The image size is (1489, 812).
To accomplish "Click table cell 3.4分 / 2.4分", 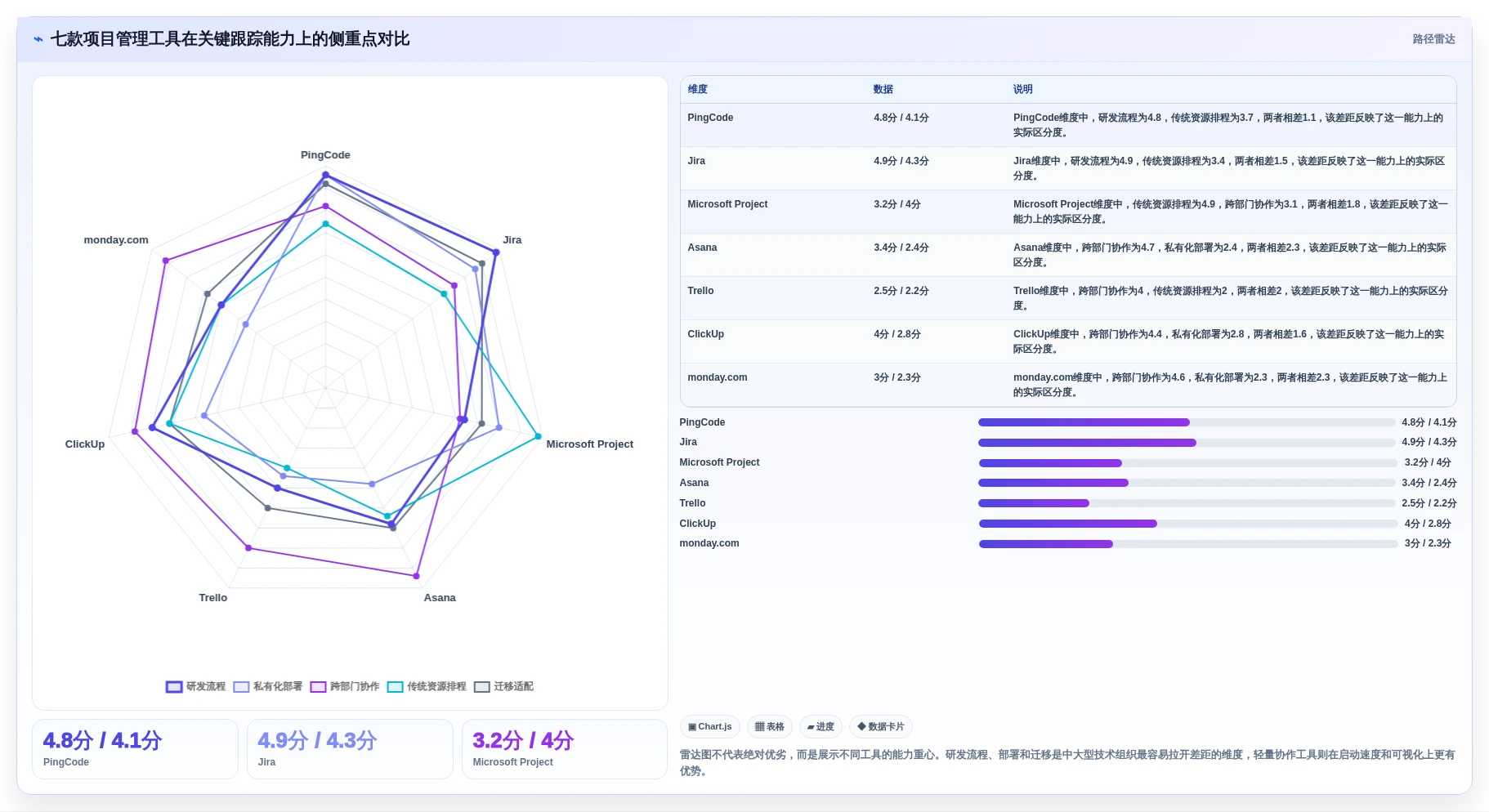I will point(901,248).
